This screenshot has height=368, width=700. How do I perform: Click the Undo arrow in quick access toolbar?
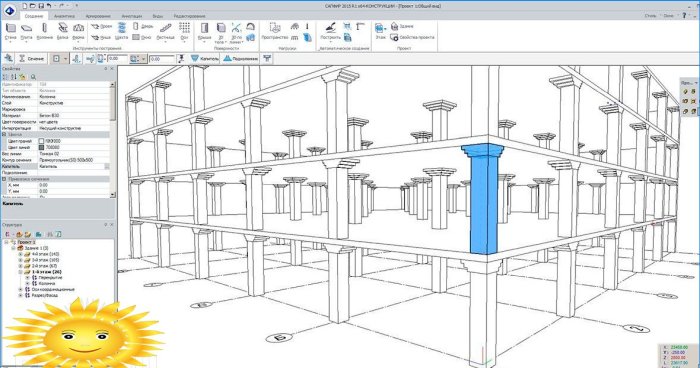click(49, 6)
